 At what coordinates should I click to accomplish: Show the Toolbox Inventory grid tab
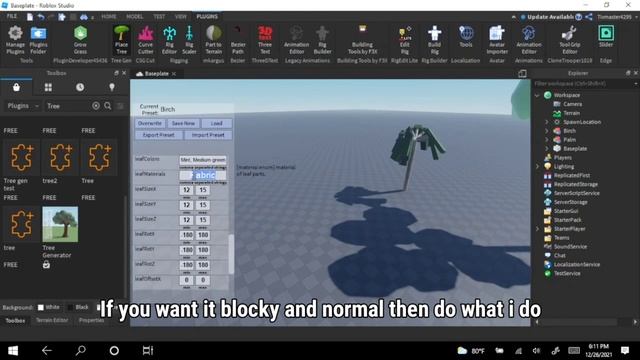click(x=48, y=87)
